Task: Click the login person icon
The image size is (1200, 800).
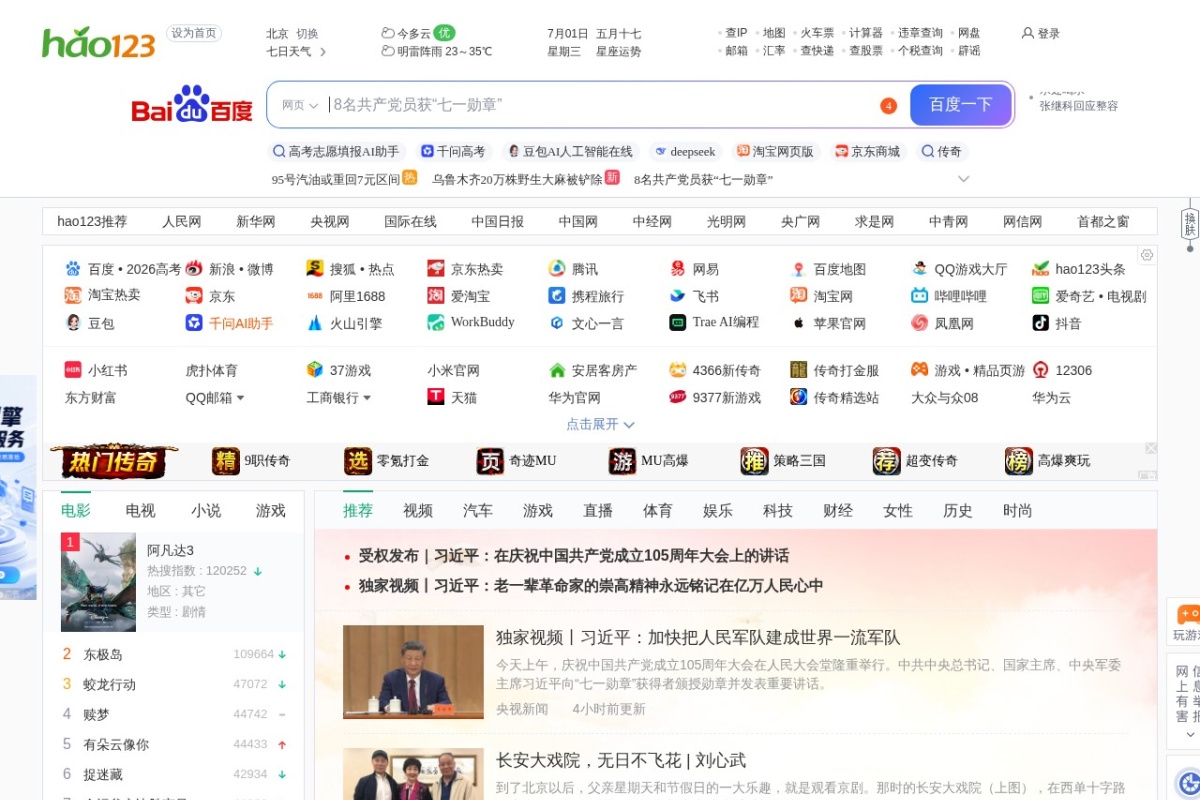Action: tap(1027, 33)
